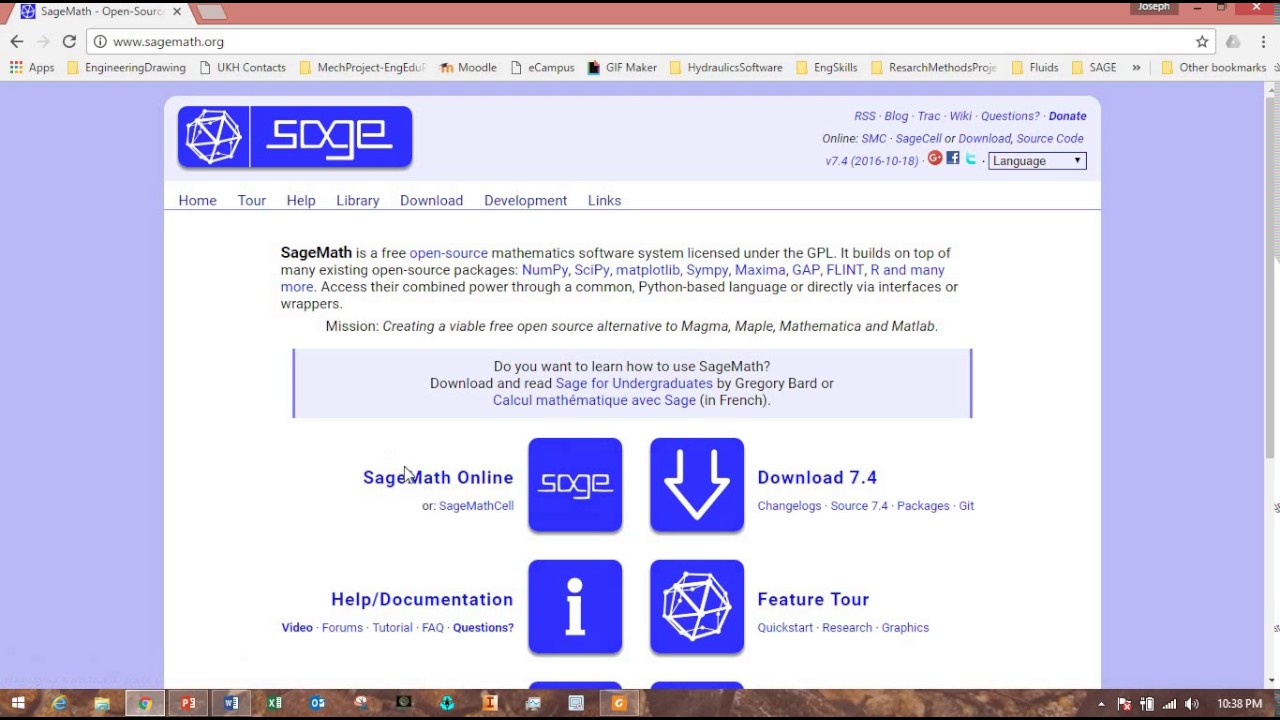Click the open-source link in description

click(448, 253)
